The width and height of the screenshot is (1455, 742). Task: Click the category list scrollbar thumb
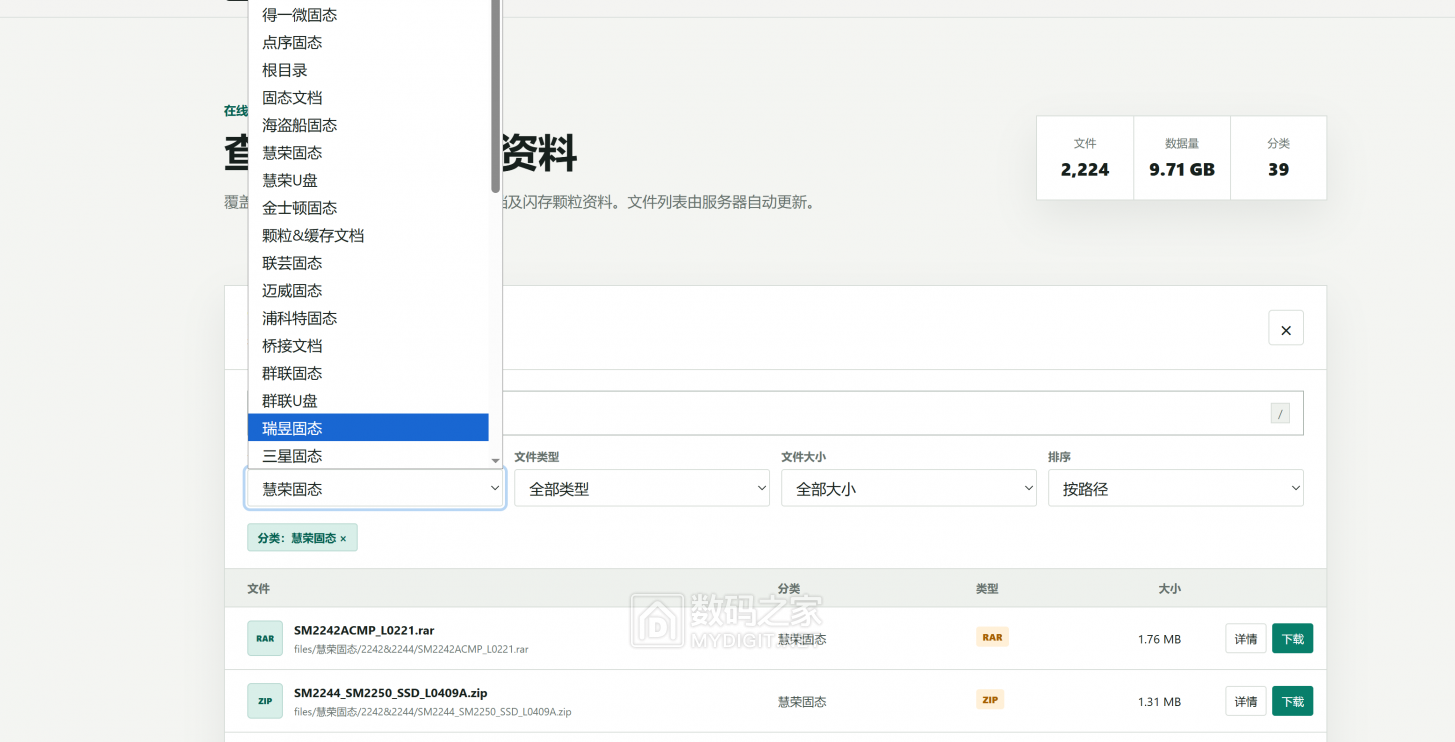tap(495, 95)
